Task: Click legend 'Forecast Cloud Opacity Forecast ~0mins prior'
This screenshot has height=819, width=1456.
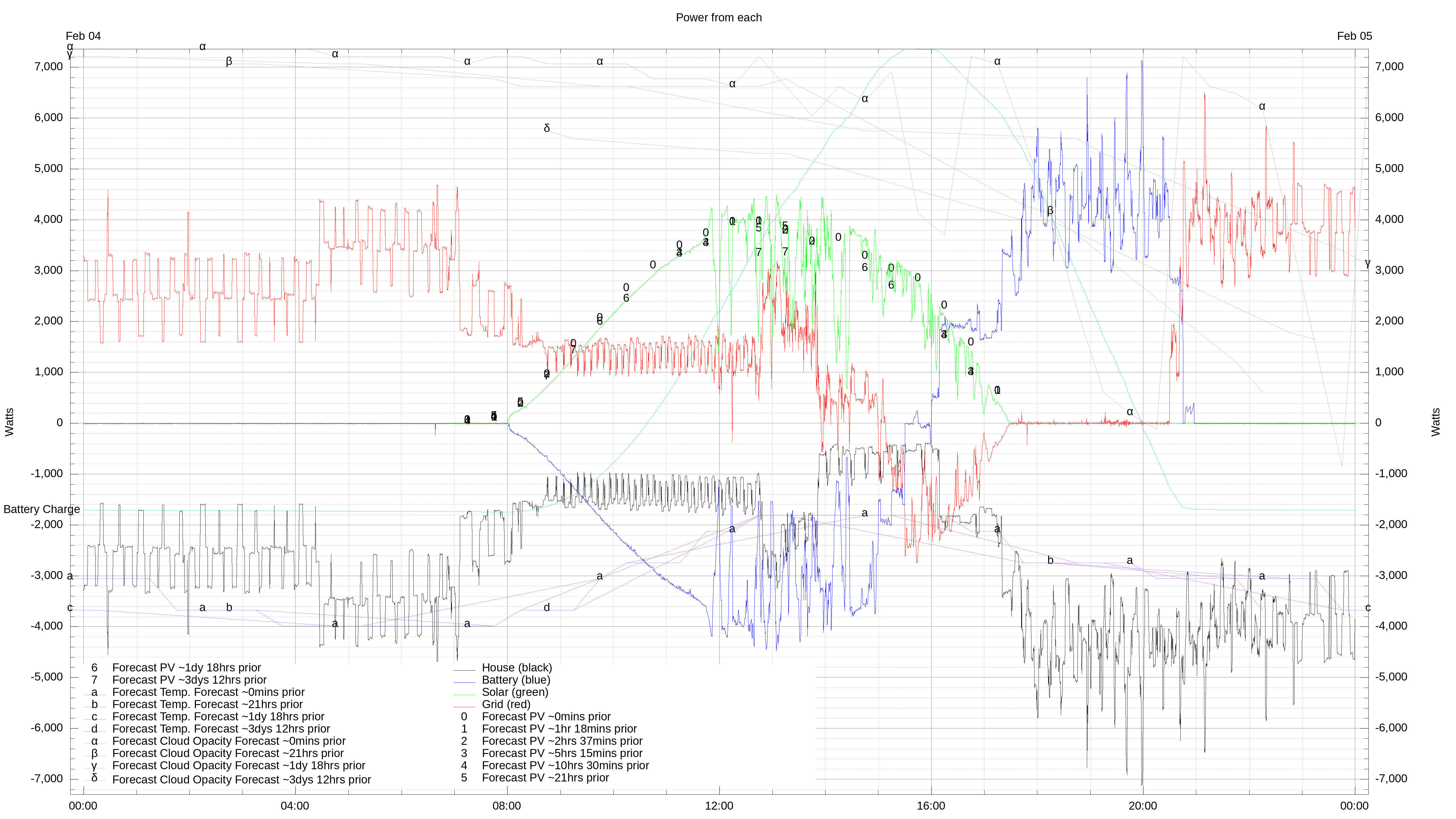Action: coord(229,741)
